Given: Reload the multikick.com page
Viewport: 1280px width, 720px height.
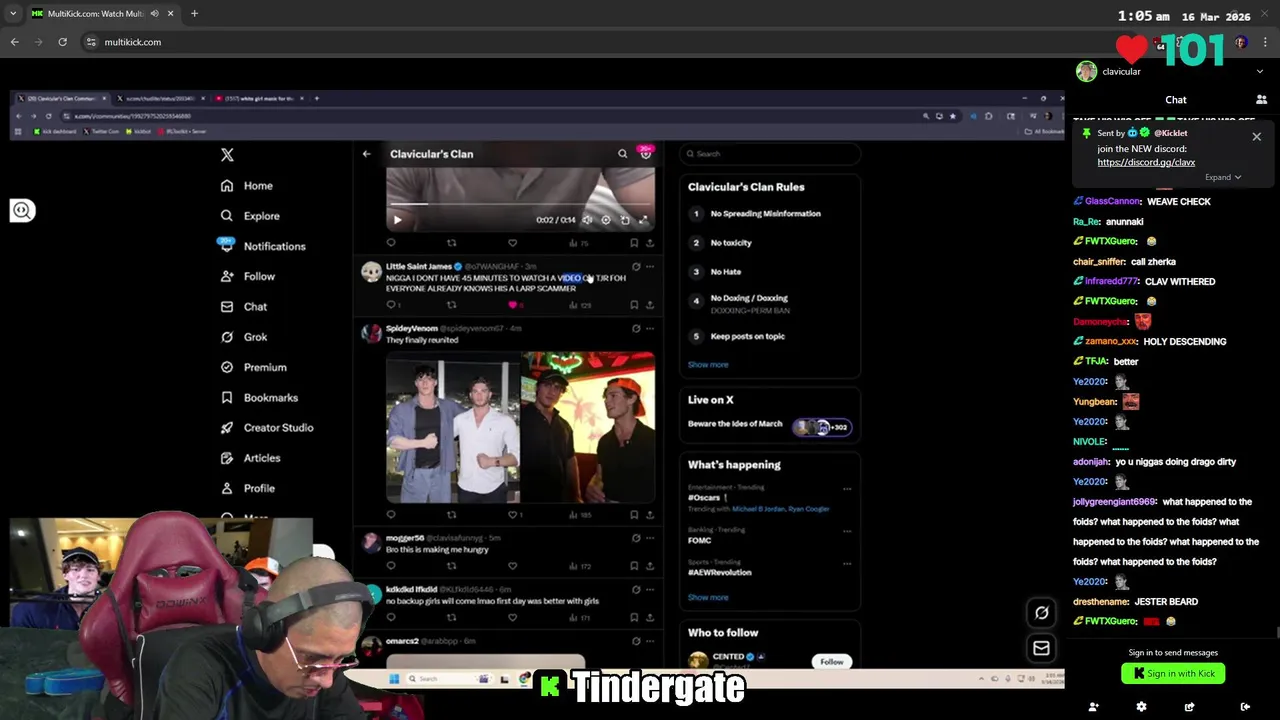Looking at the screenshot, I should [62, 42].
